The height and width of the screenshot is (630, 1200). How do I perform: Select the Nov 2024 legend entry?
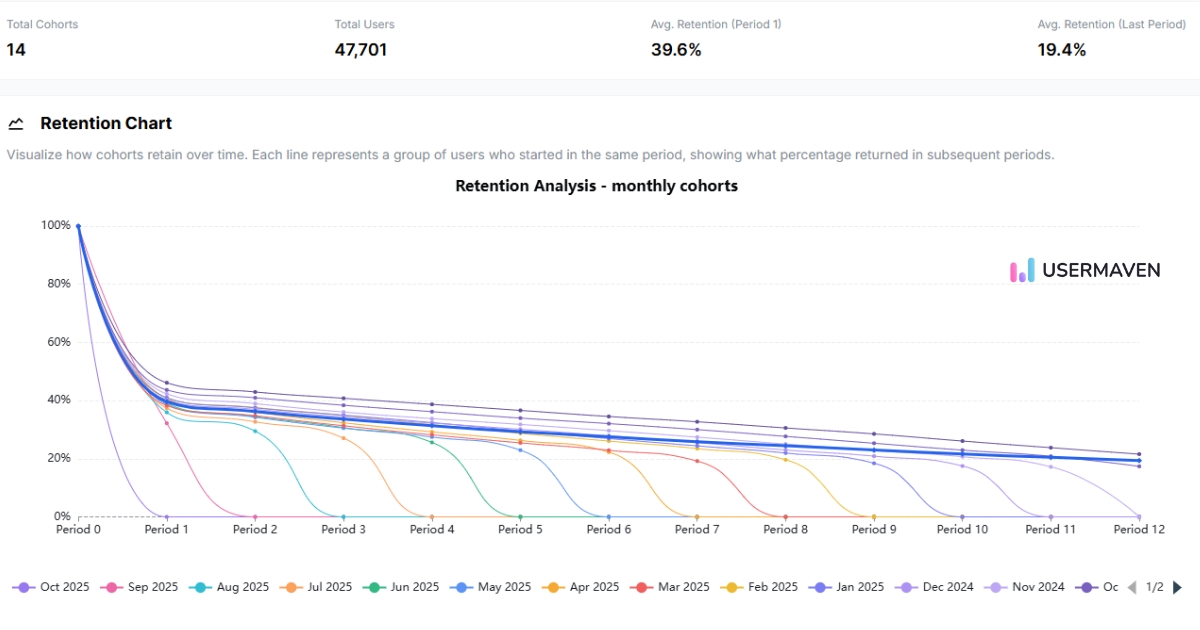point(1025,587)
